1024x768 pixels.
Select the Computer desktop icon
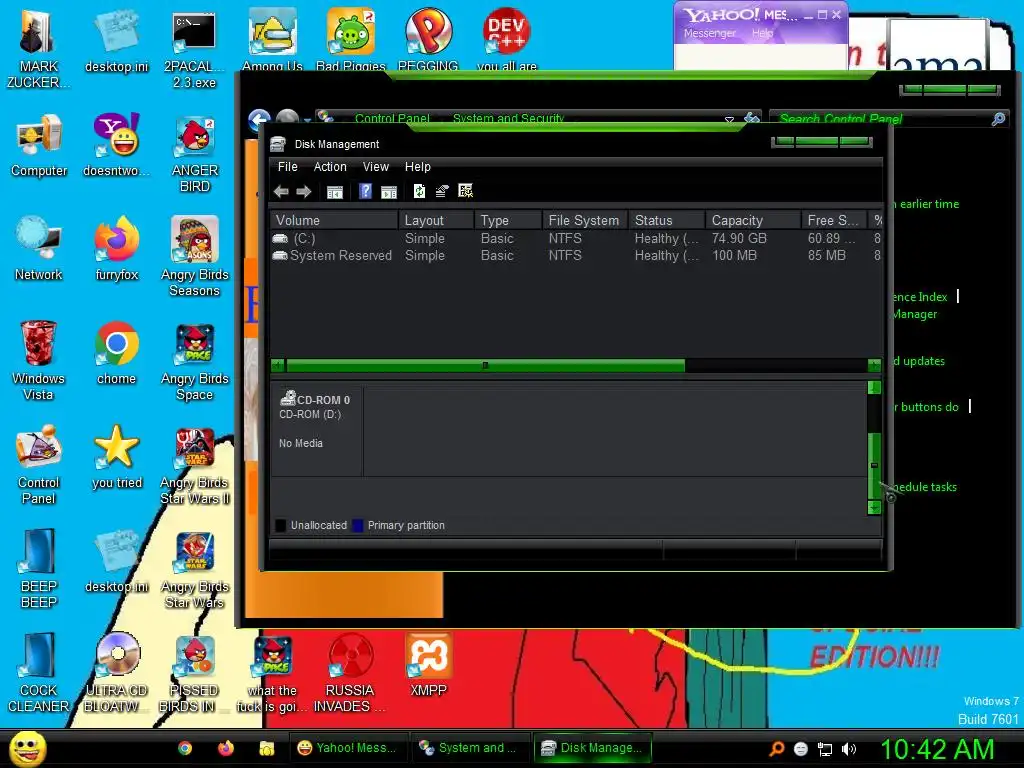point(39,145)
